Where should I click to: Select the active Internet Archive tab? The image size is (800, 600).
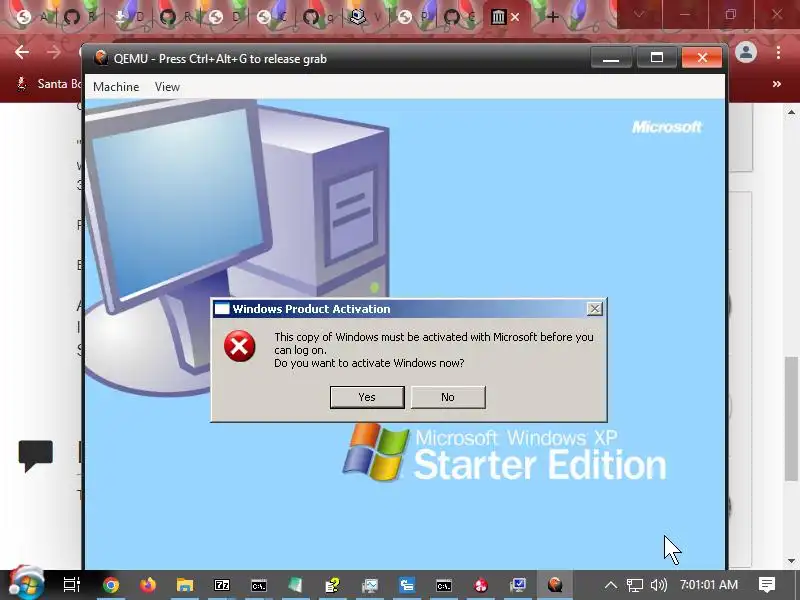point(498,17)
